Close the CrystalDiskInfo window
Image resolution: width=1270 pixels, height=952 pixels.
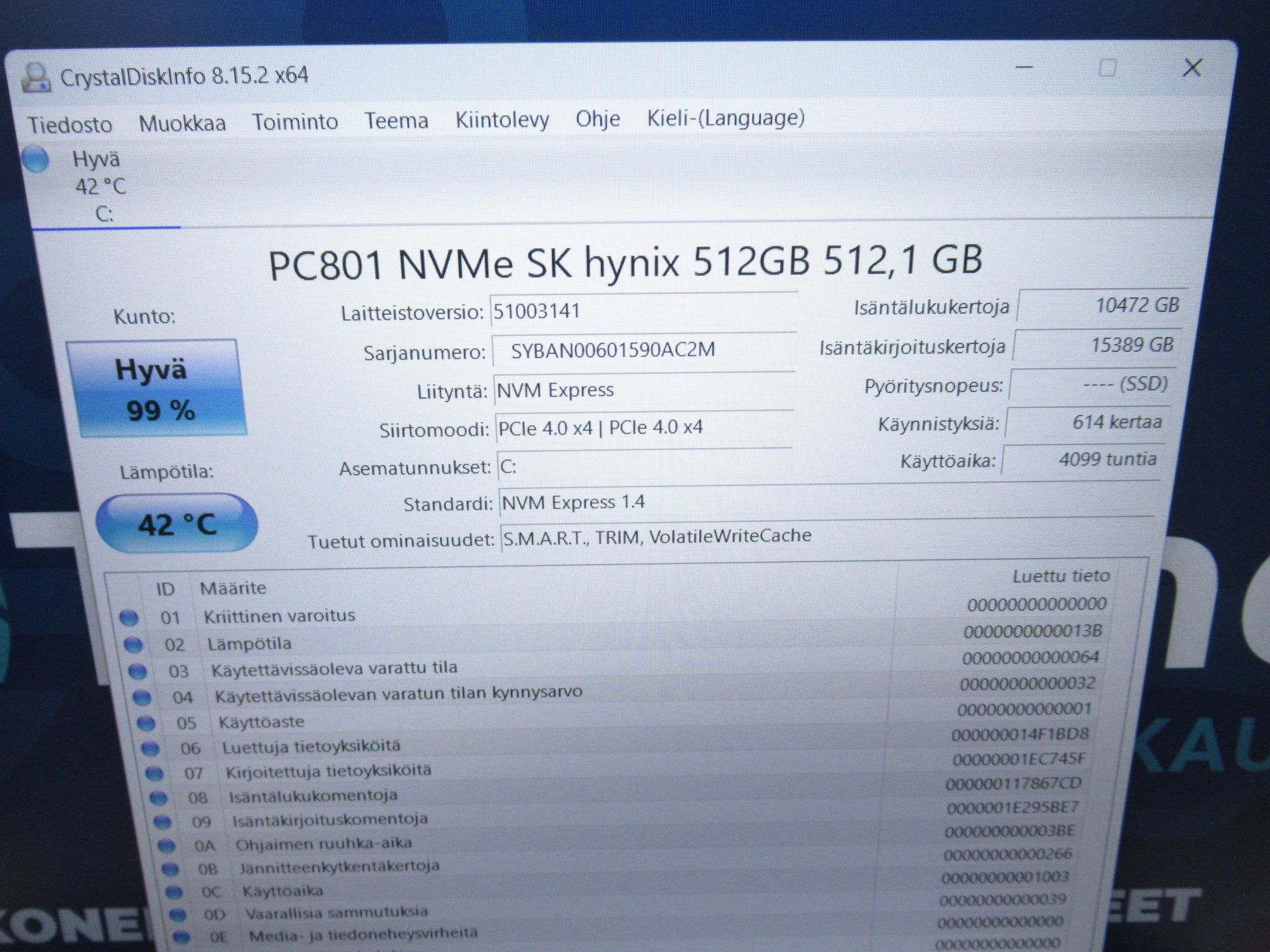click(1192, 68)
